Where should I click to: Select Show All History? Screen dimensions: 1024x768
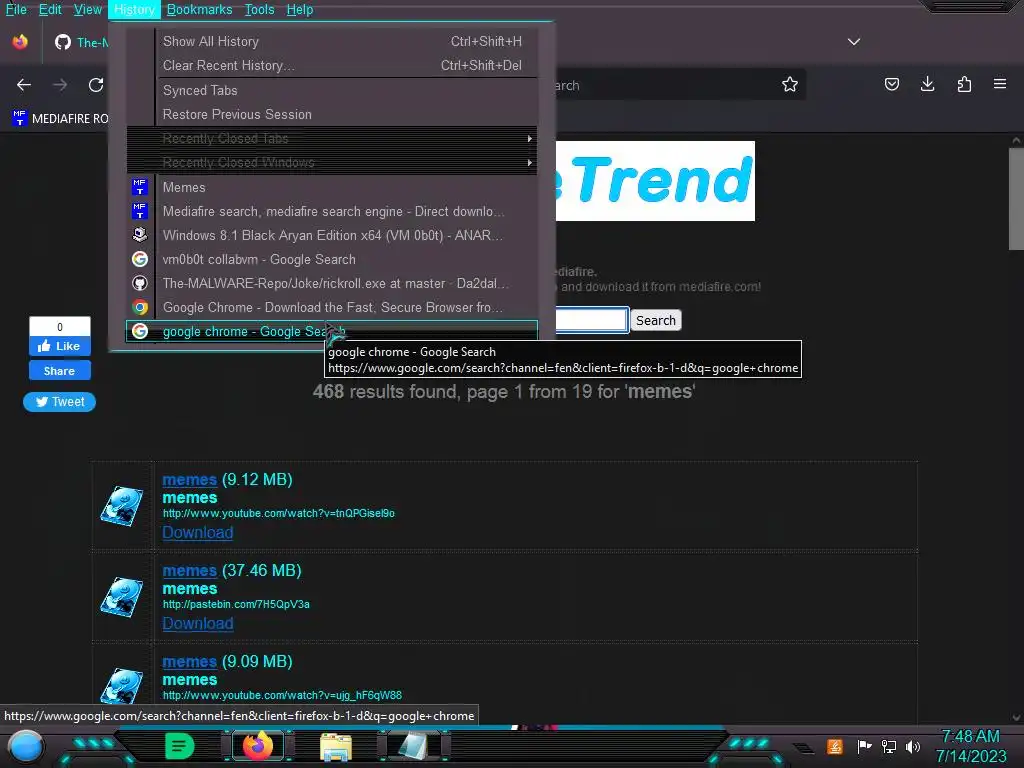click(332, 41)
